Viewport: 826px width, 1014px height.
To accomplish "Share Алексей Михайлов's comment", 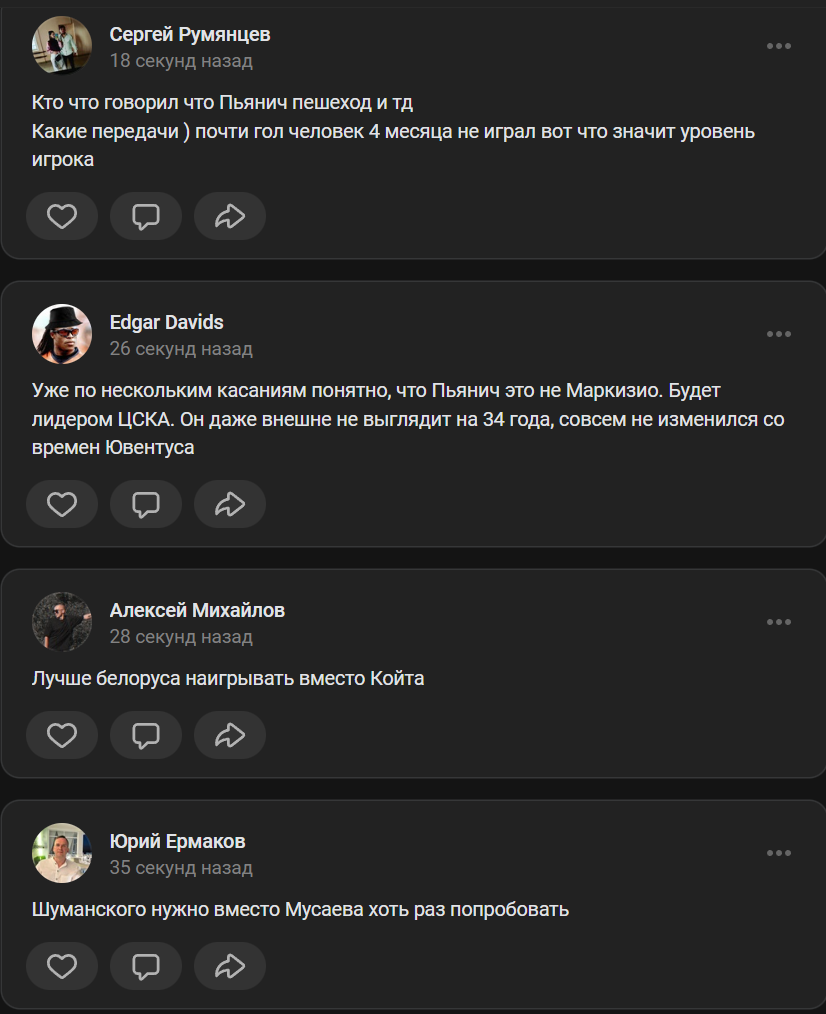I will tap(230, 736).
